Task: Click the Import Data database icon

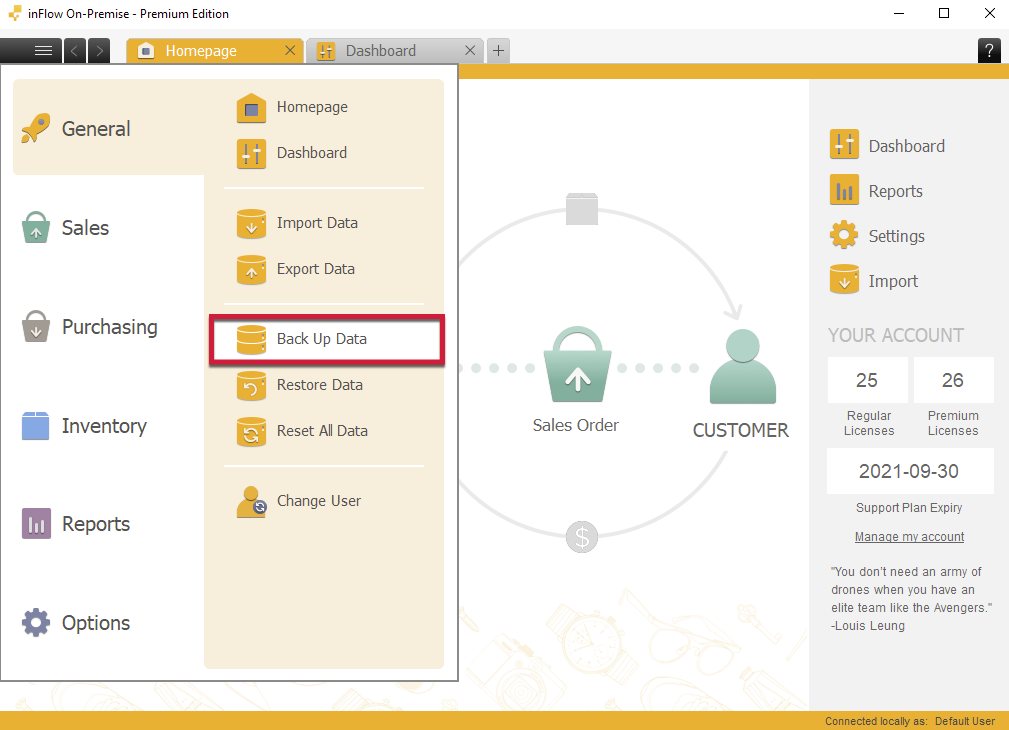Action: [x=251, y=223]
